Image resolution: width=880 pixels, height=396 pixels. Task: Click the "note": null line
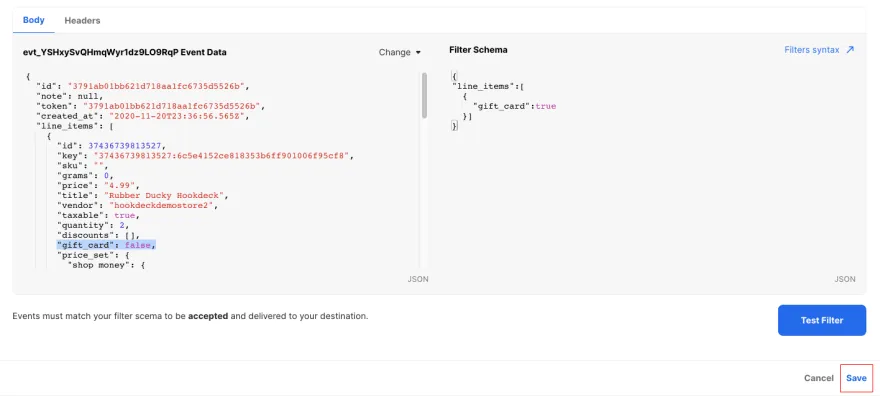tap(70, 96)
